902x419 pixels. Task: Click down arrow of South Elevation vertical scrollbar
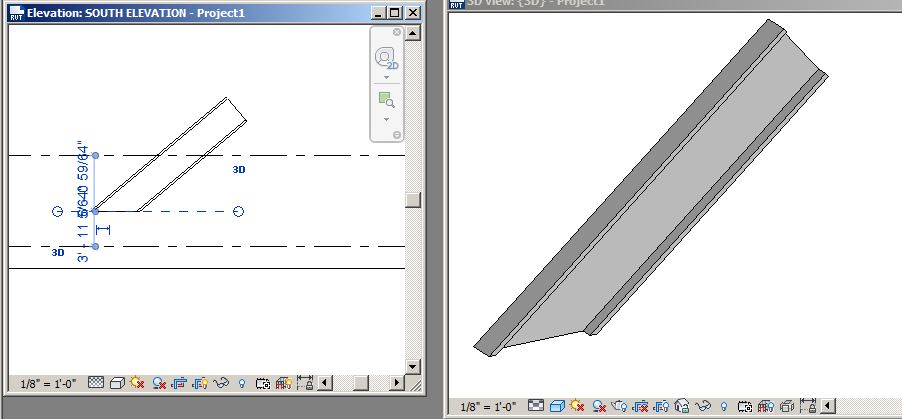[412, 366]
